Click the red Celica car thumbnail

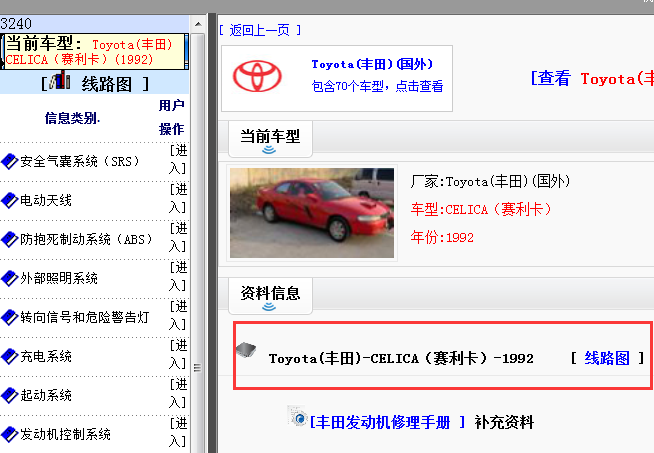point(312,213)
